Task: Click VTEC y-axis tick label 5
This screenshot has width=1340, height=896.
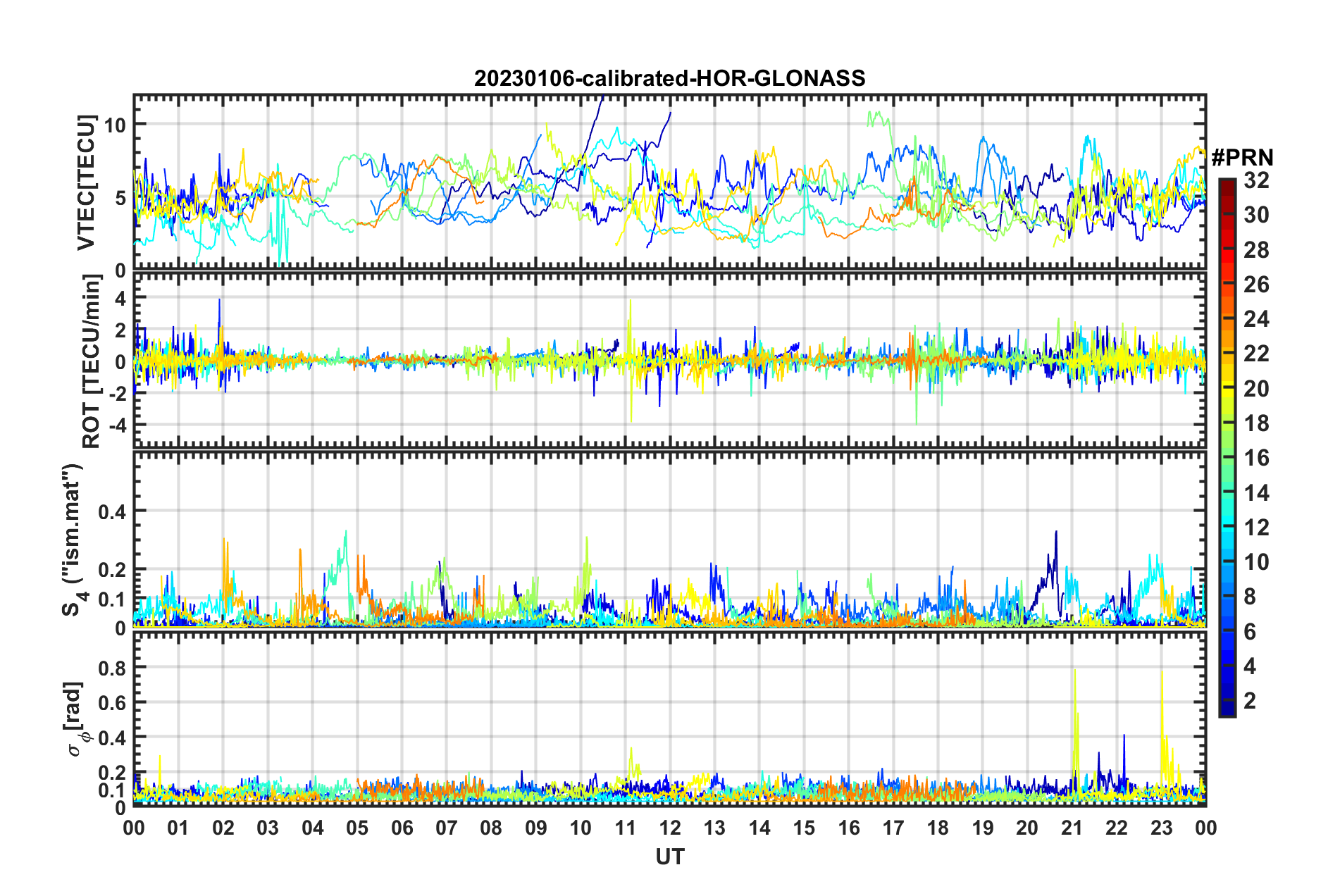Action: pyautogui.click(x=121, y=198)
